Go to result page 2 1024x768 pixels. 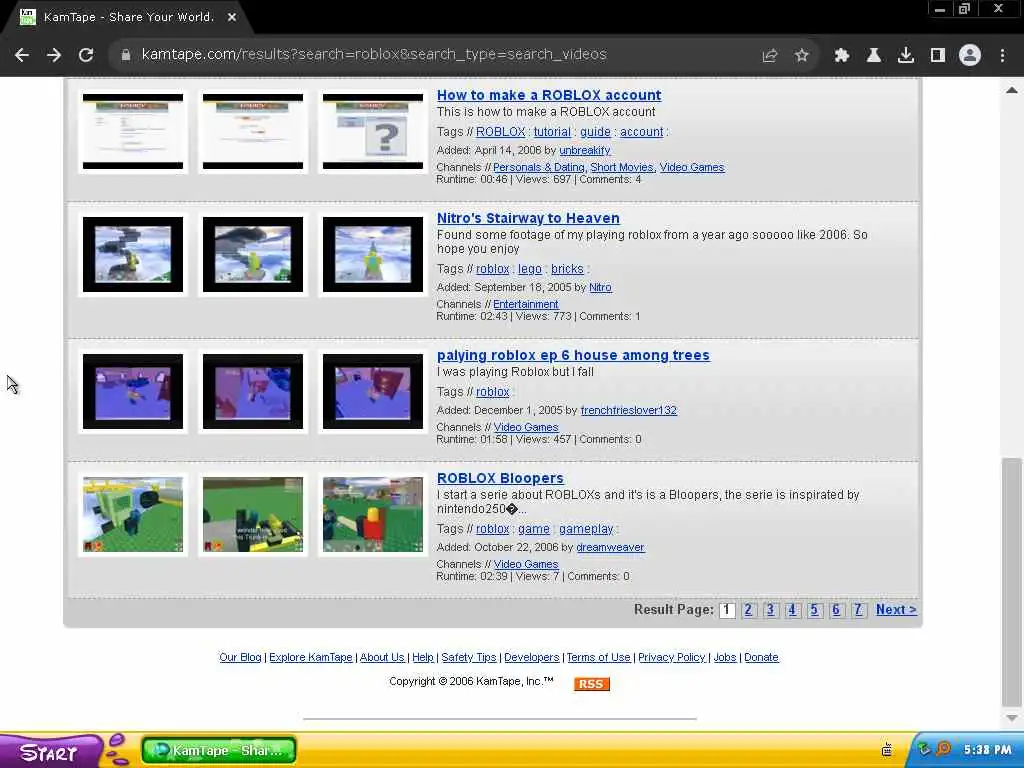(748, 610)
